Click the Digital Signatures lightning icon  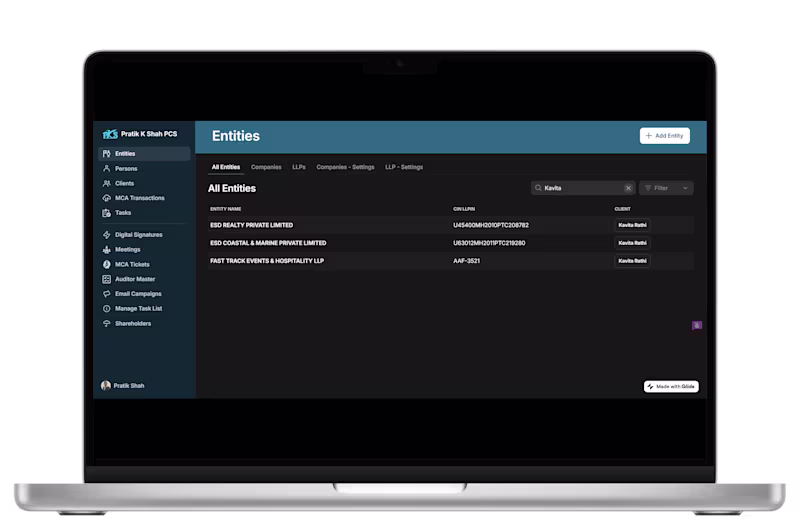(107, 235)
